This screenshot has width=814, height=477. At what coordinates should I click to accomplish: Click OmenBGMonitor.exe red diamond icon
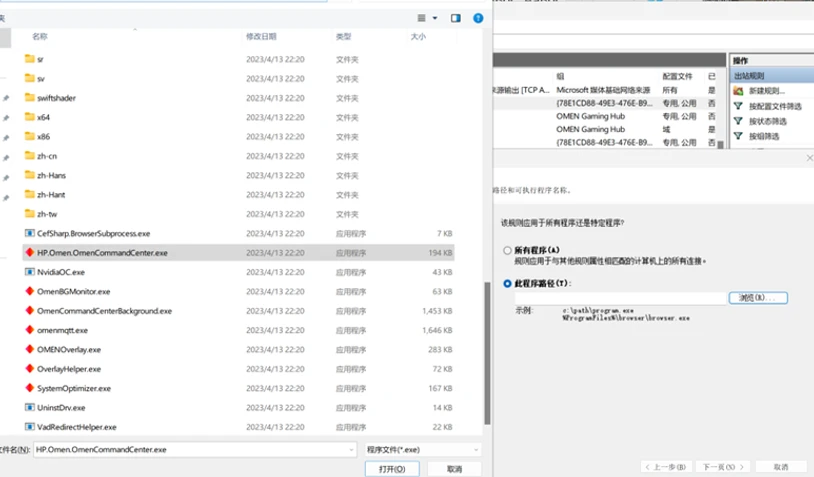coord(30,291)
